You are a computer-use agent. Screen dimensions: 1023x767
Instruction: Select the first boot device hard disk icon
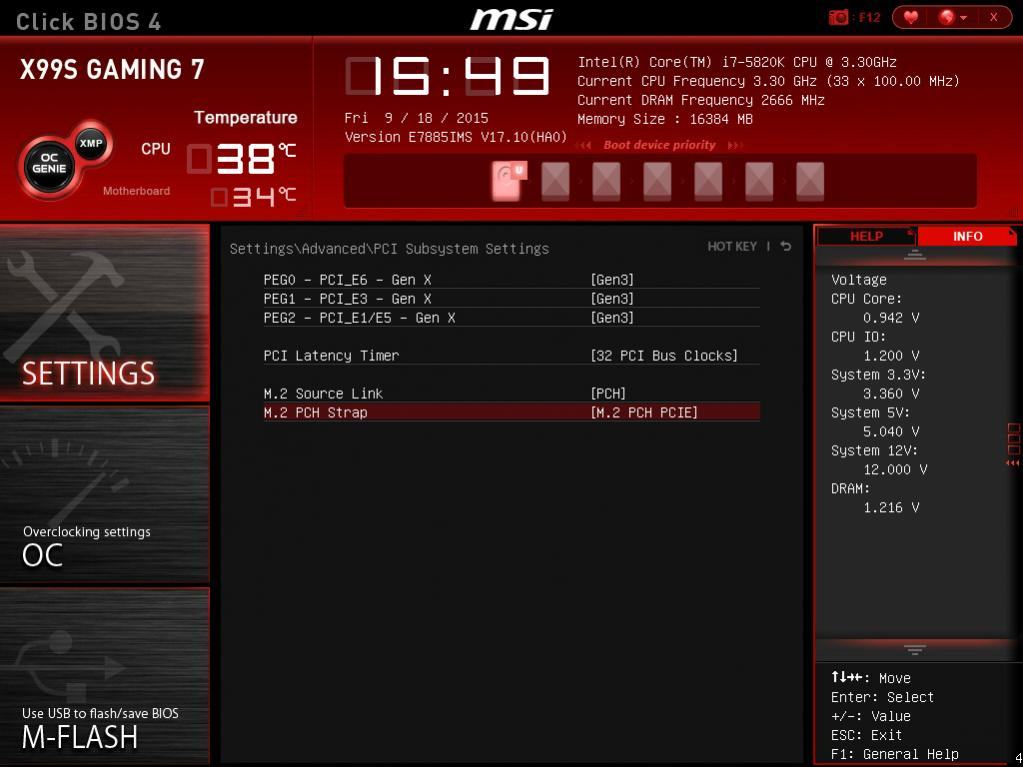pos(508,181)
